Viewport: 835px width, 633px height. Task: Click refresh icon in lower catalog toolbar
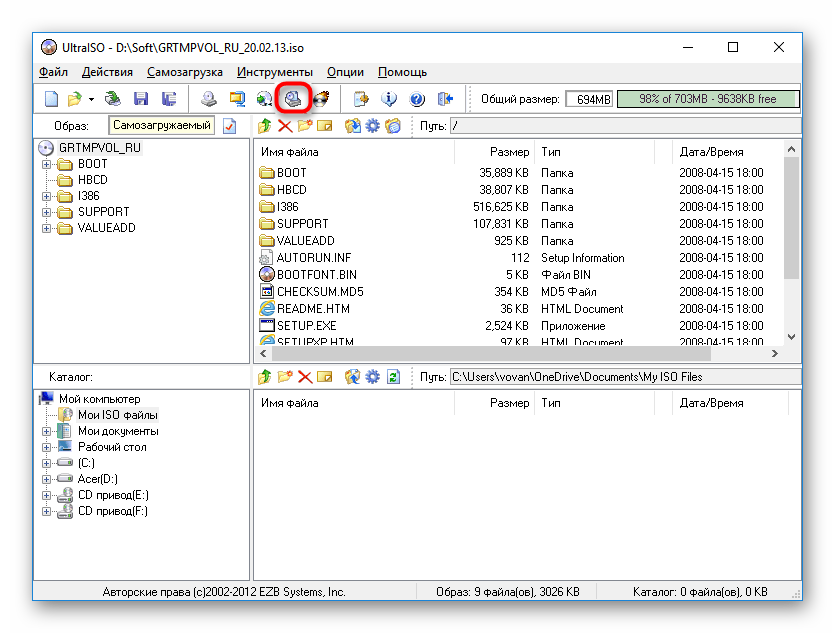point(393,377)
